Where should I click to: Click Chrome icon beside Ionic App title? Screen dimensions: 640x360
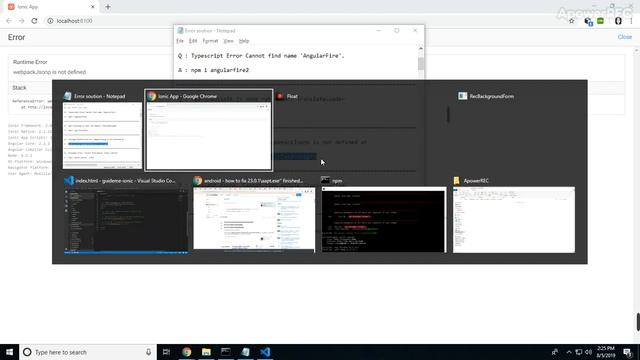pyautogui.click(x=152, y=96)
